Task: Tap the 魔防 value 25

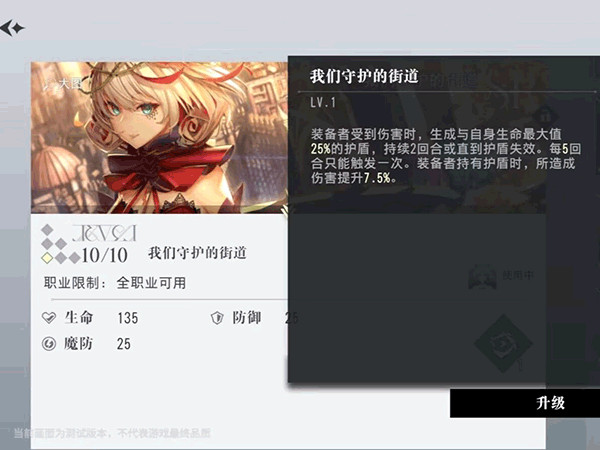Action: point(124,344)
